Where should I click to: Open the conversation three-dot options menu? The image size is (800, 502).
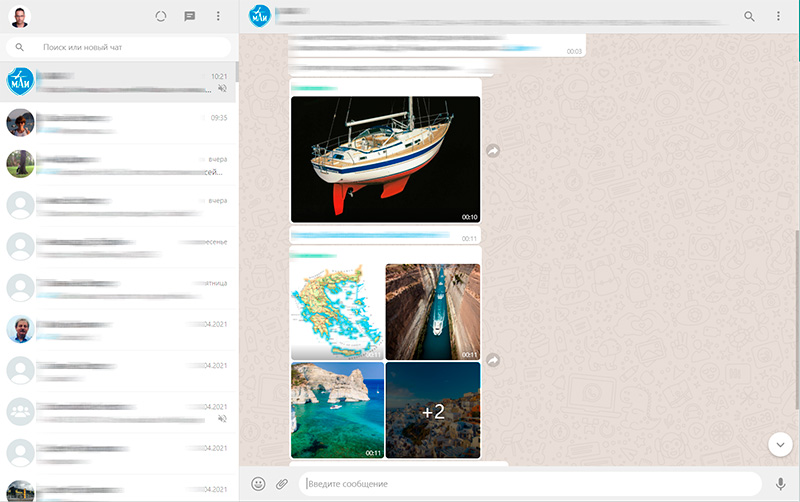pos(778,16)
